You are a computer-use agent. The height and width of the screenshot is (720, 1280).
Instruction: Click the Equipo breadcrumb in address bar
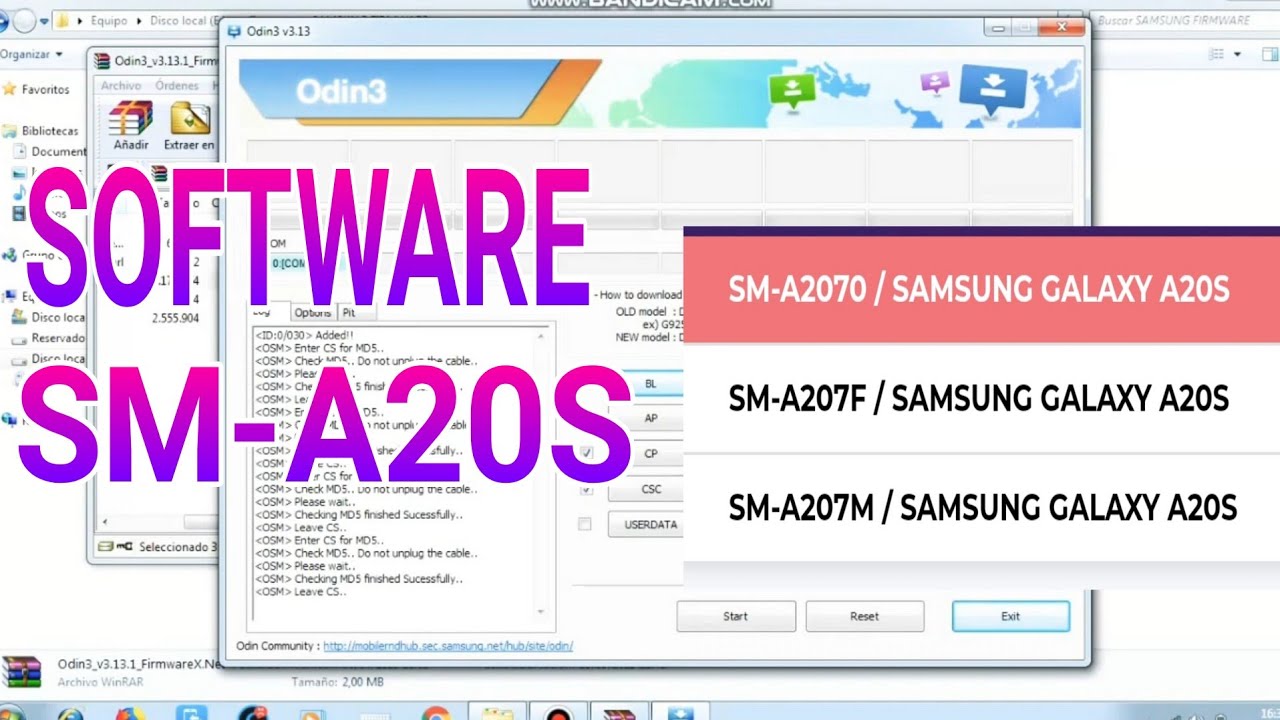coord(110,20)
